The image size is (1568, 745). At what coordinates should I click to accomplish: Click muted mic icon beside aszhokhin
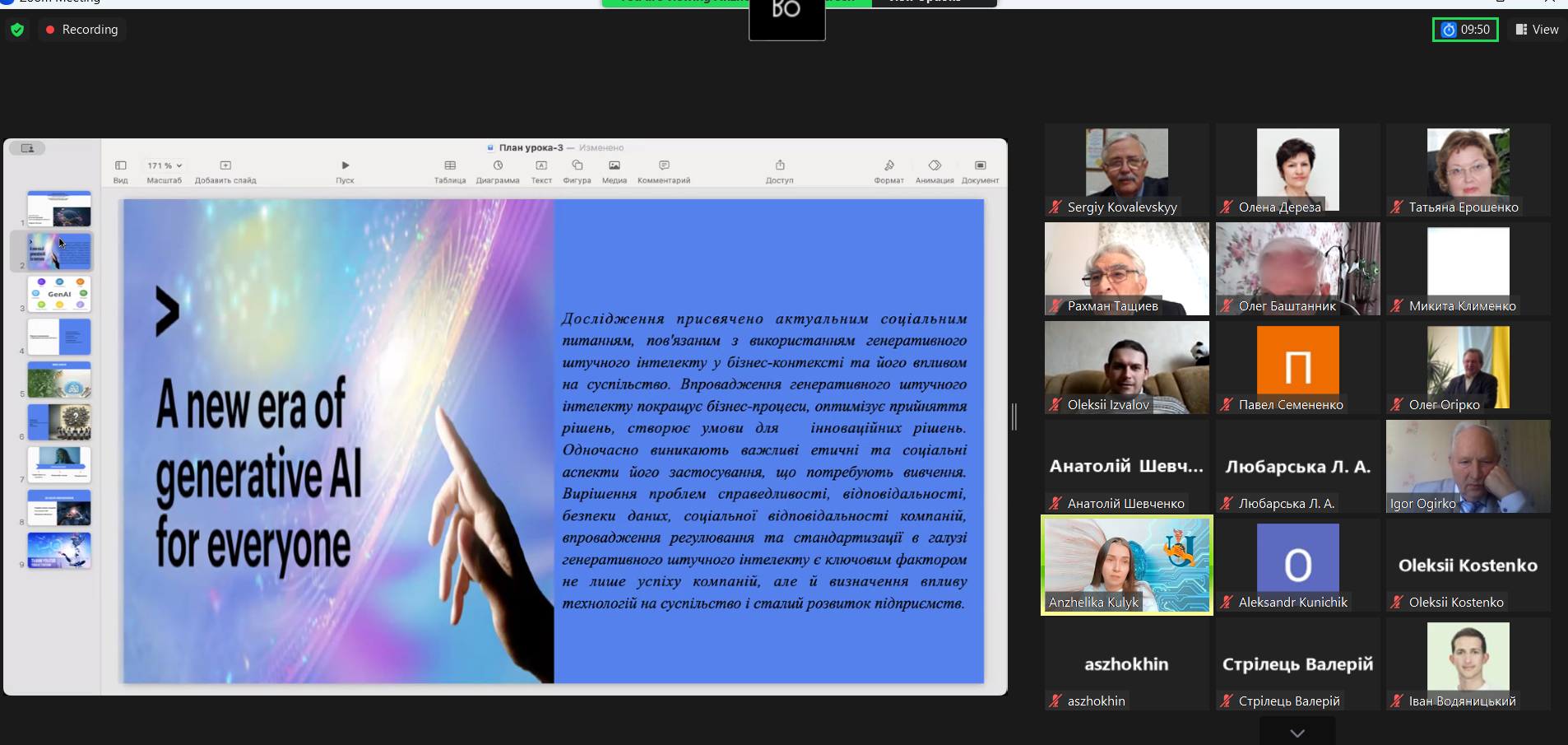1055,701
